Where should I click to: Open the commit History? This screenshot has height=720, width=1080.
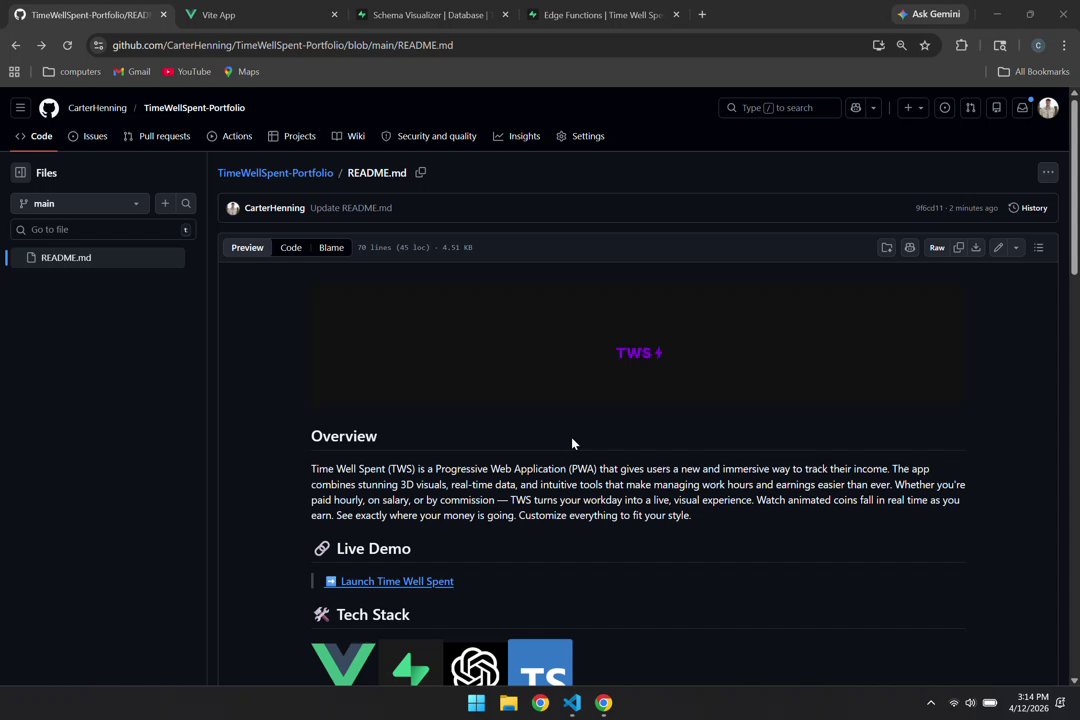click(x=1028, y=208)
